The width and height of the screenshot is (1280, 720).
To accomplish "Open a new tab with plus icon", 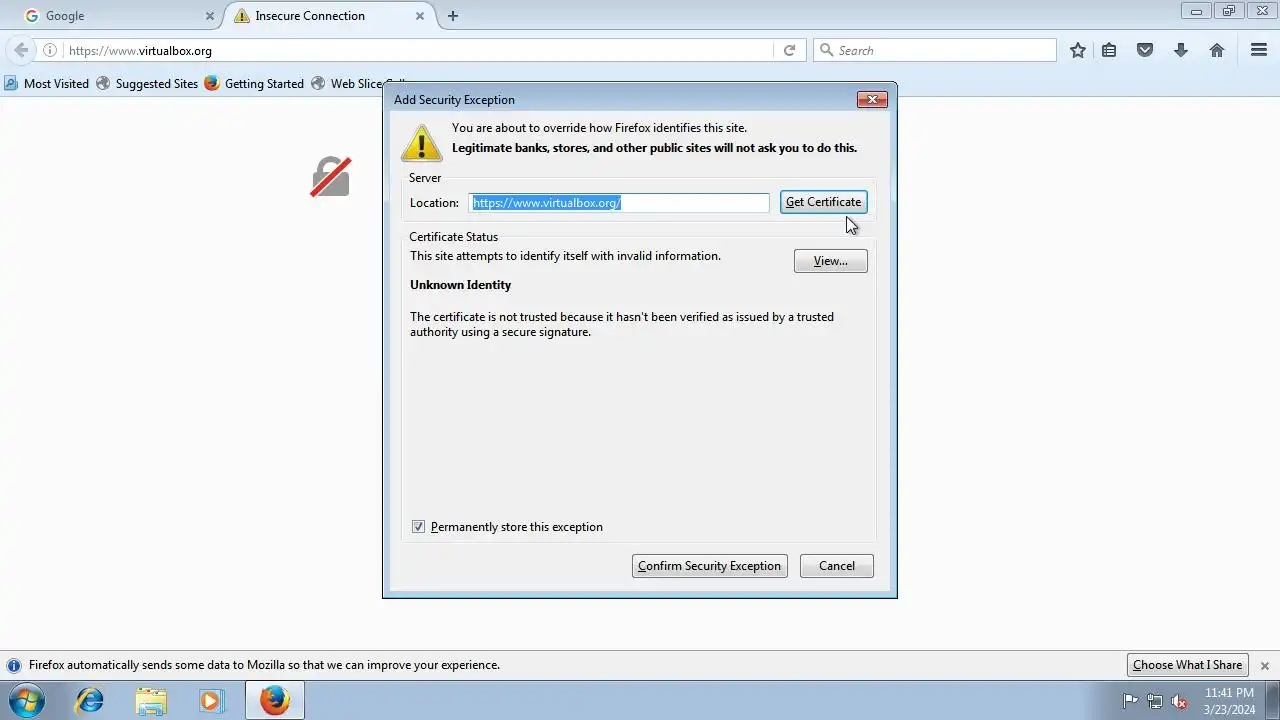I will [x=453, y=16].
